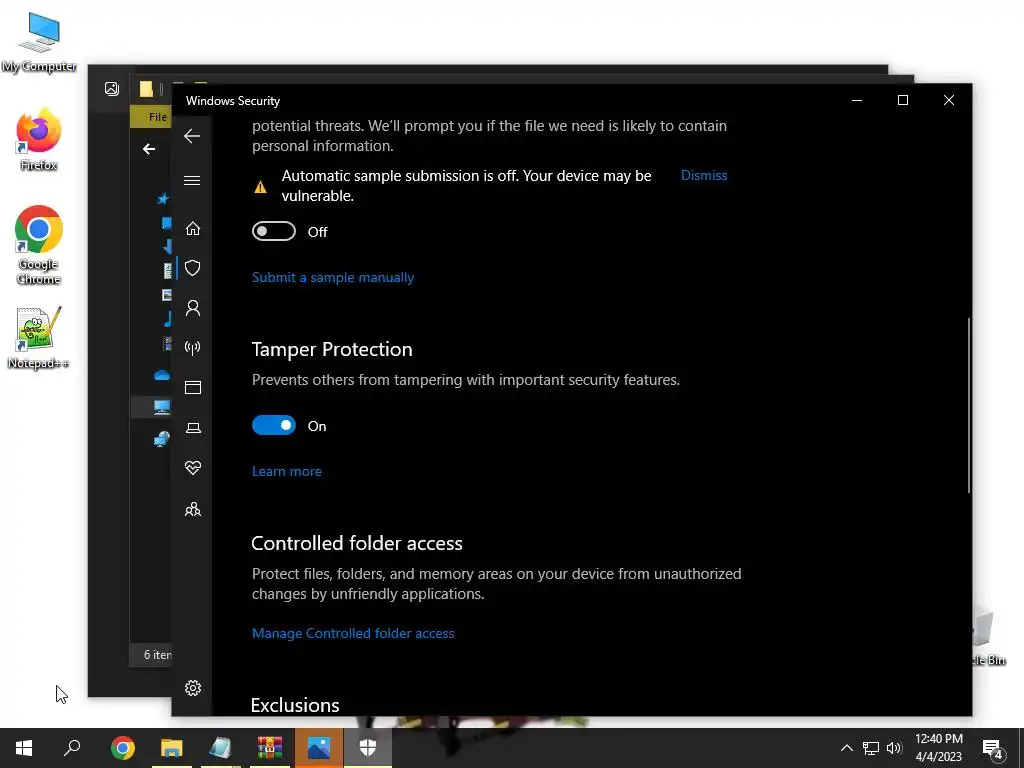Dismiss the sample submission warning

703,175
